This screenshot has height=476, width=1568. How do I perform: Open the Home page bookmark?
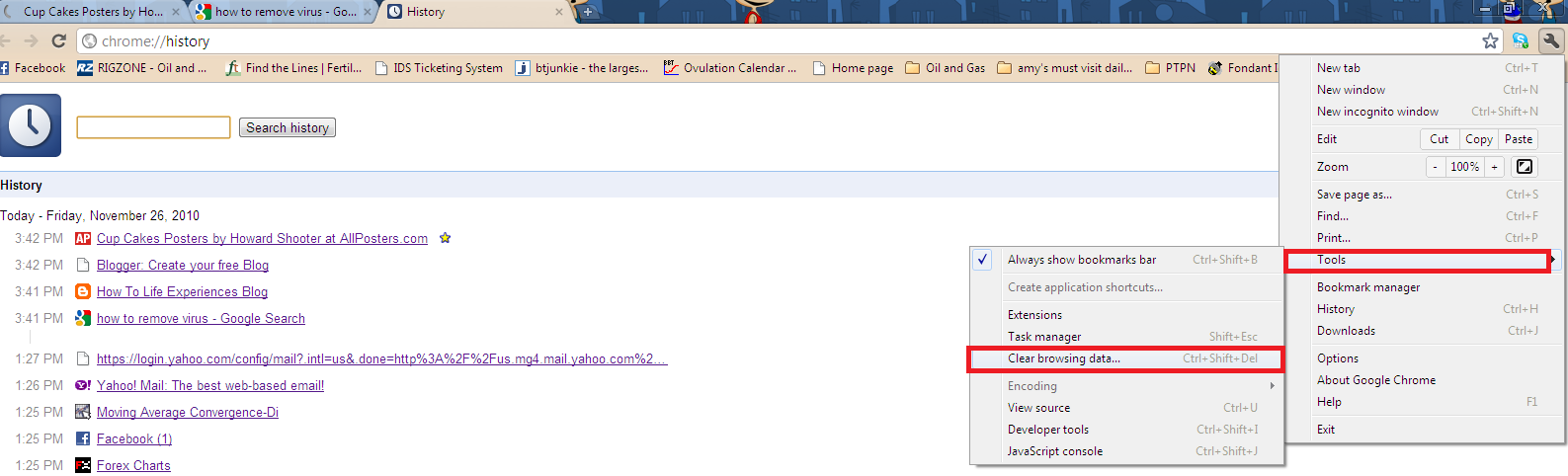tap(853, 68)
